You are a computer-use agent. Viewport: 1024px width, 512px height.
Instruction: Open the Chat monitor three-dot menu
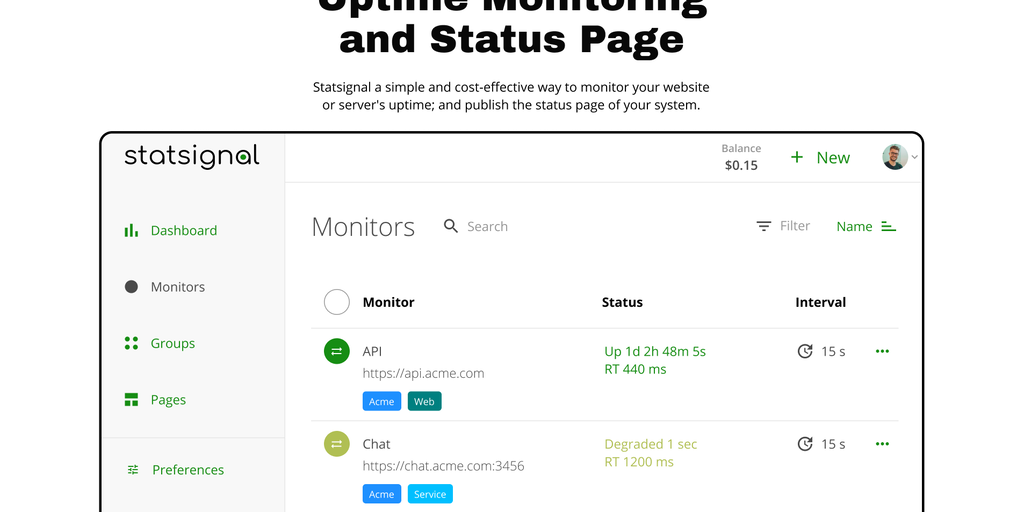(882, 444)
